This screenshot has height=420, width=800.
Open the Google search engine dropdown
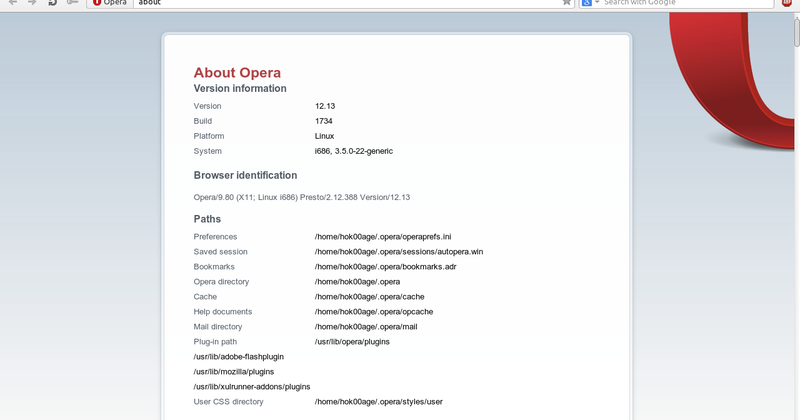tap(591, 2)
